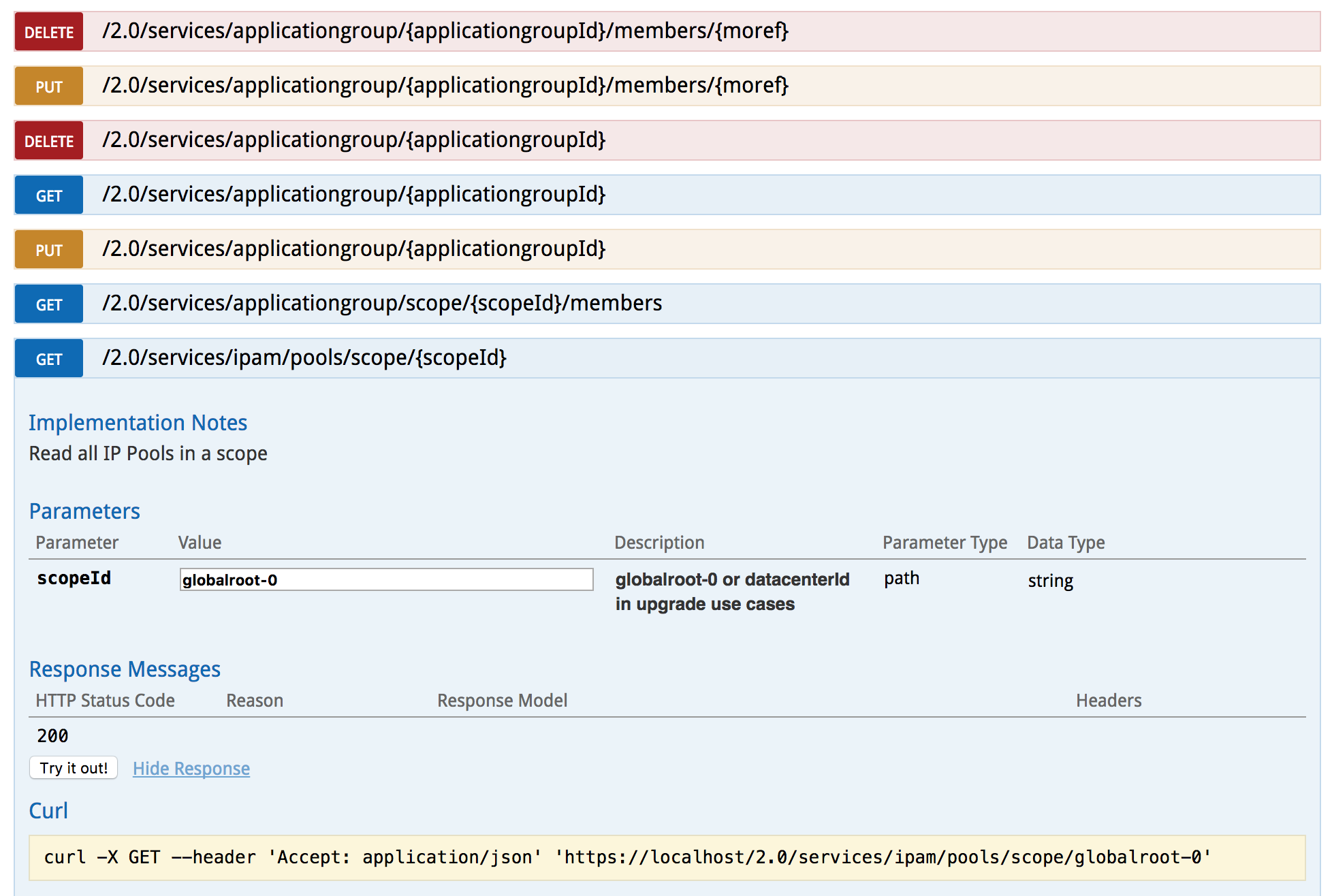Click the curl command text box
1332x896 pixels.
(x=666, y=857)
